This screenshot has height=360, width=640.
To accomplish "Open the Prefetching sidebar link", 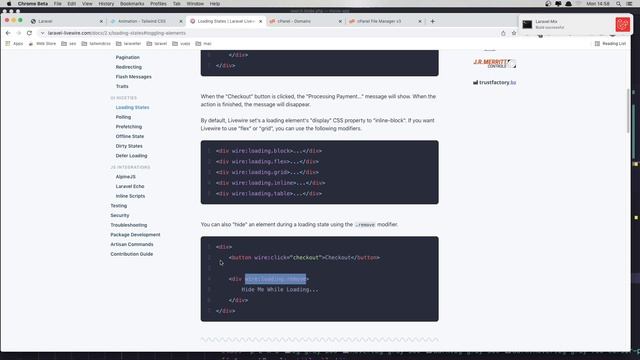I will click(x=129, y=127).
